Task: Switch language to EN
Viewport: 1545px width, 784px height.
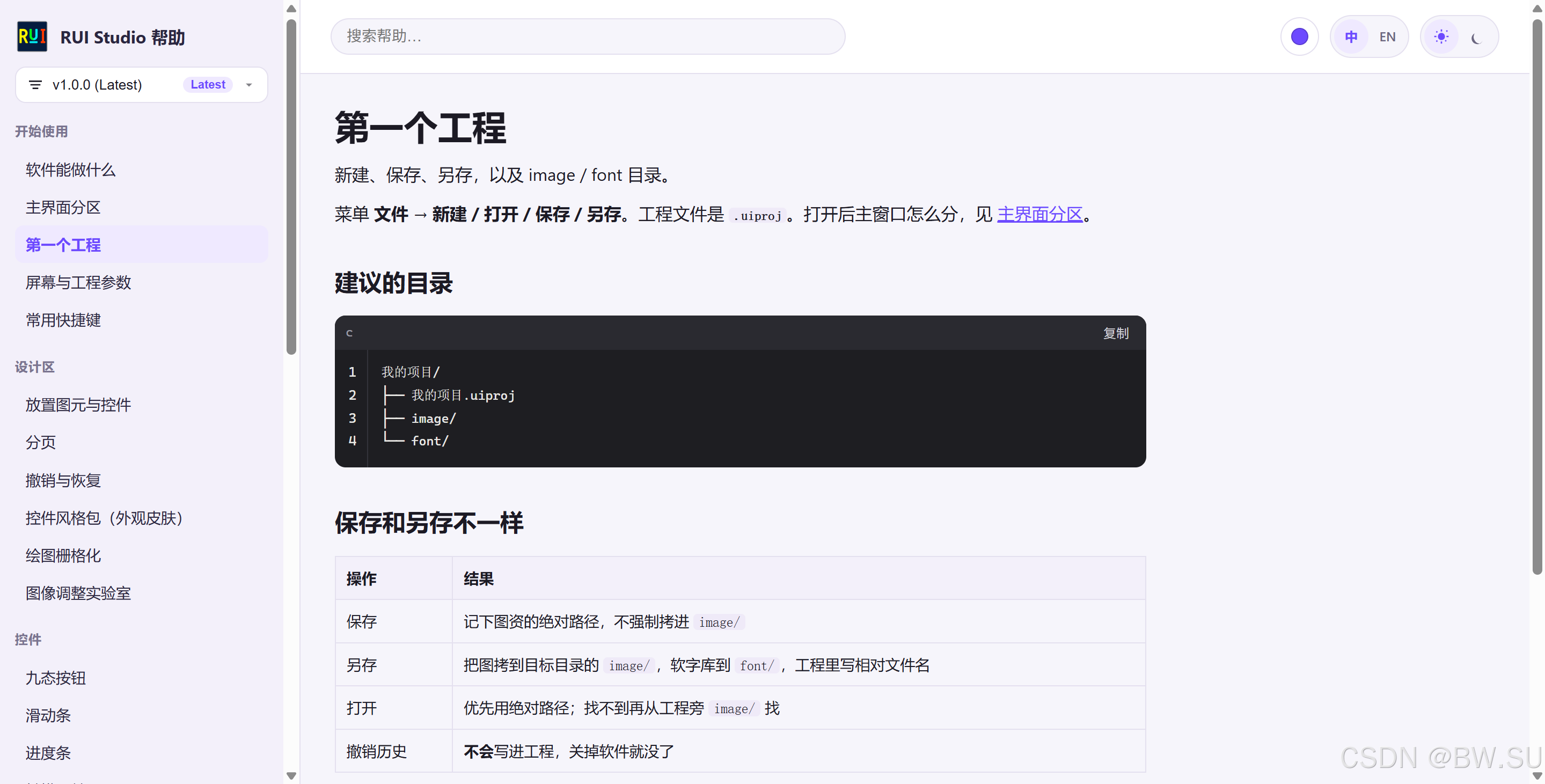Action: pyautogui.click(x=1387, y=36)
